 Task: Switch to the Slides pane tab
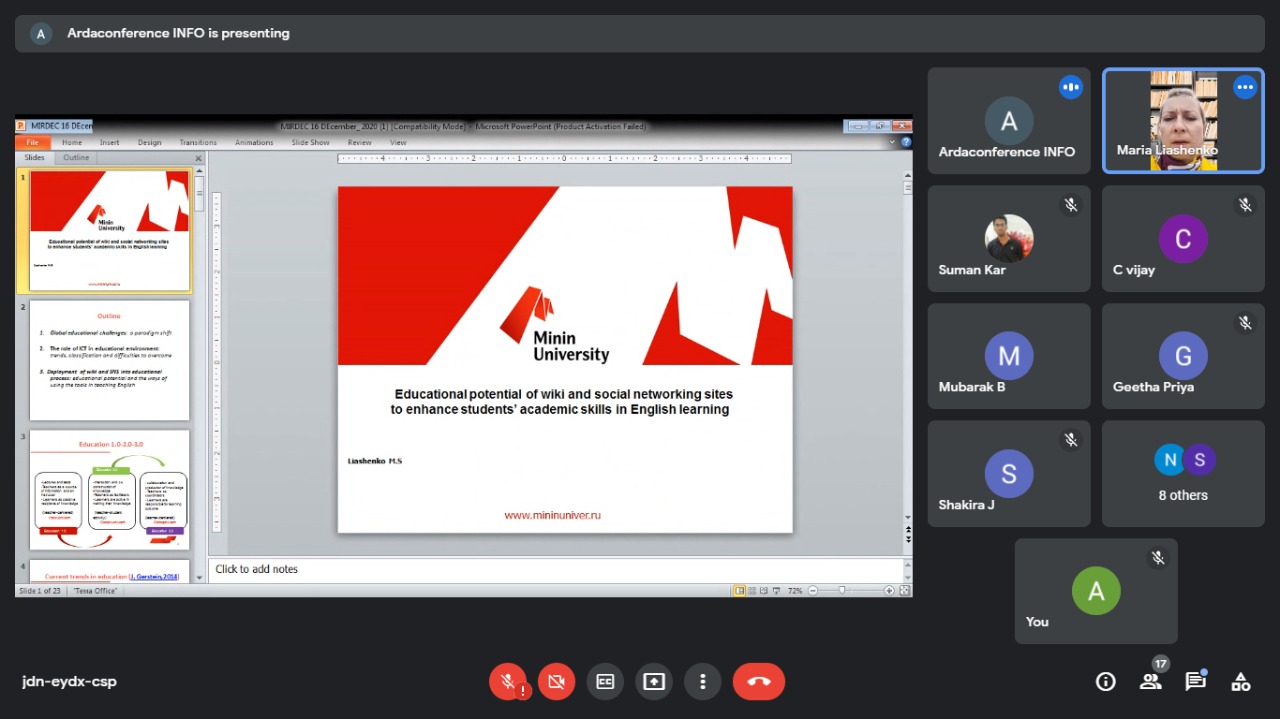35,158
